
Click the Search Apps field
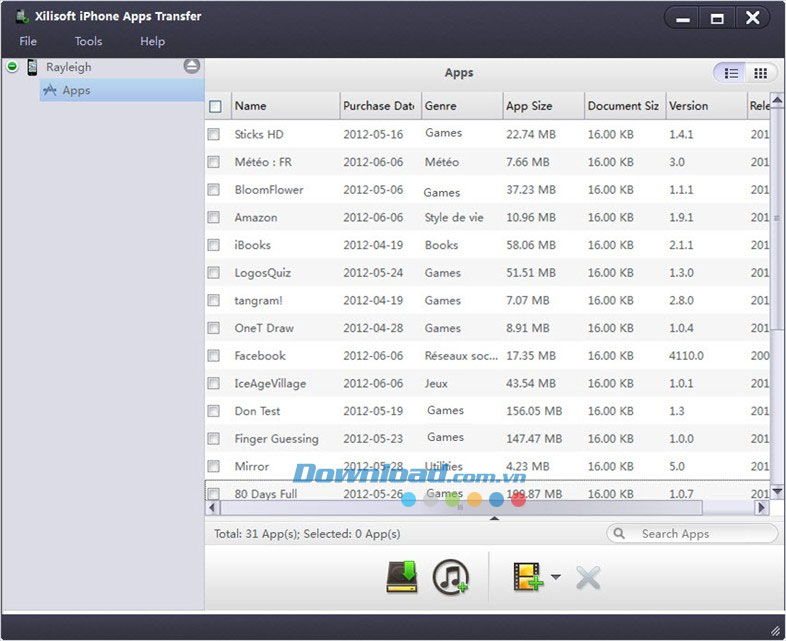692,533
